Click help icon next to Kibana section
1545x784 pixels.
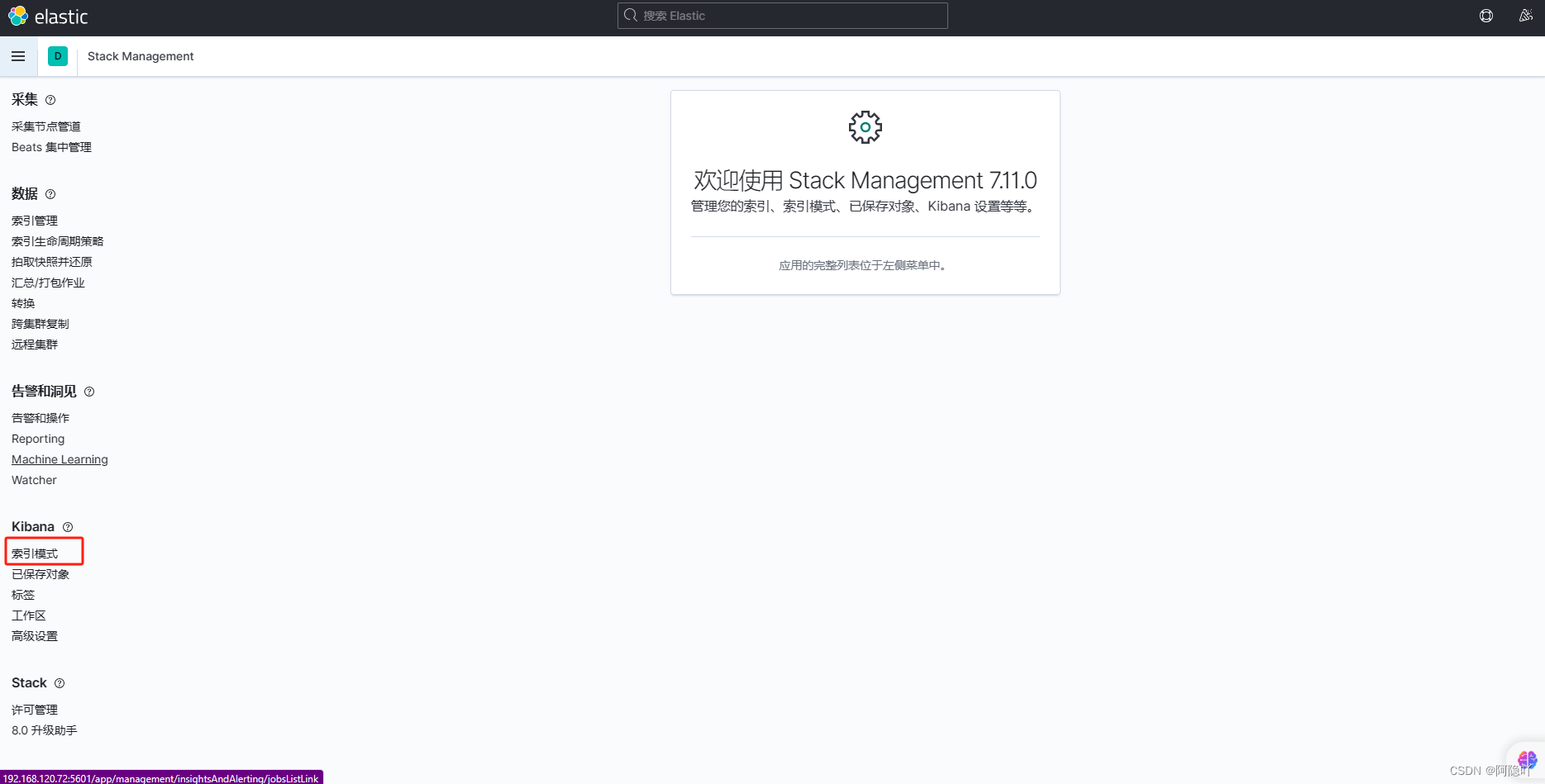67,526
